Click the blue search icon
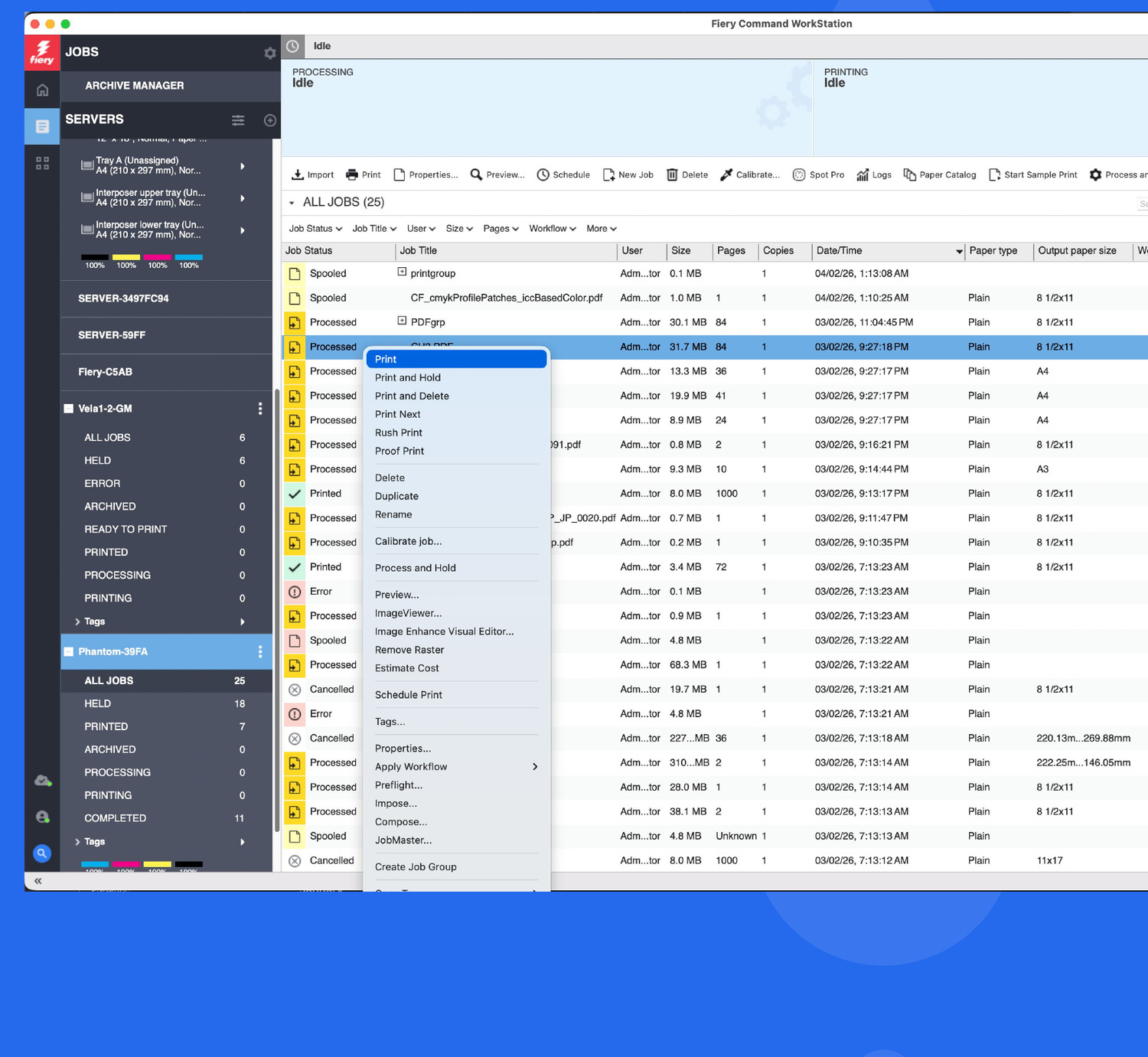This screenshot has width=1148, height=1057. click(x=43, y=853)
